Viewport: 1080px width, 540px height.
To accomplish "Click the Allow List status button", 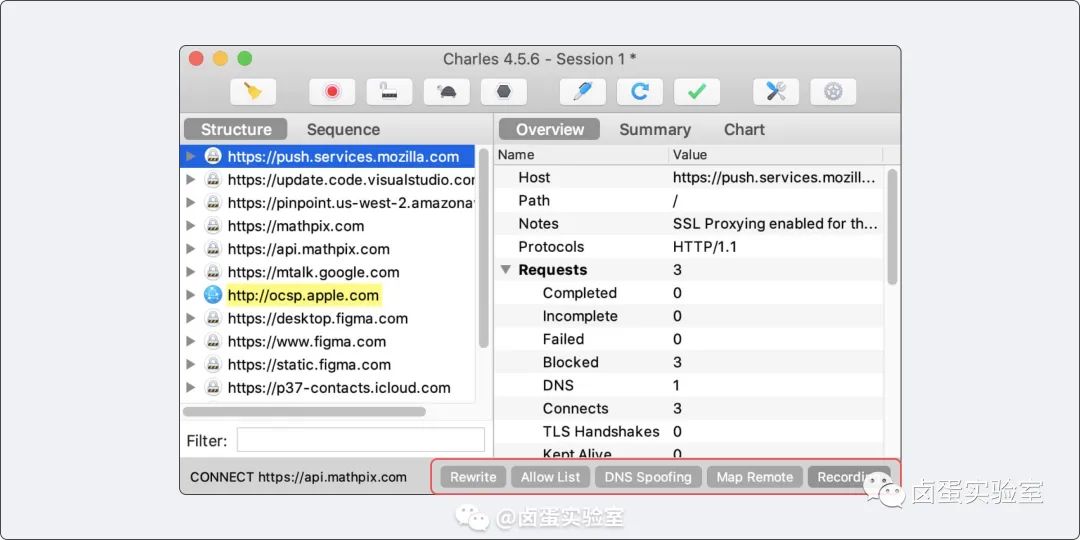I will 550,477.
